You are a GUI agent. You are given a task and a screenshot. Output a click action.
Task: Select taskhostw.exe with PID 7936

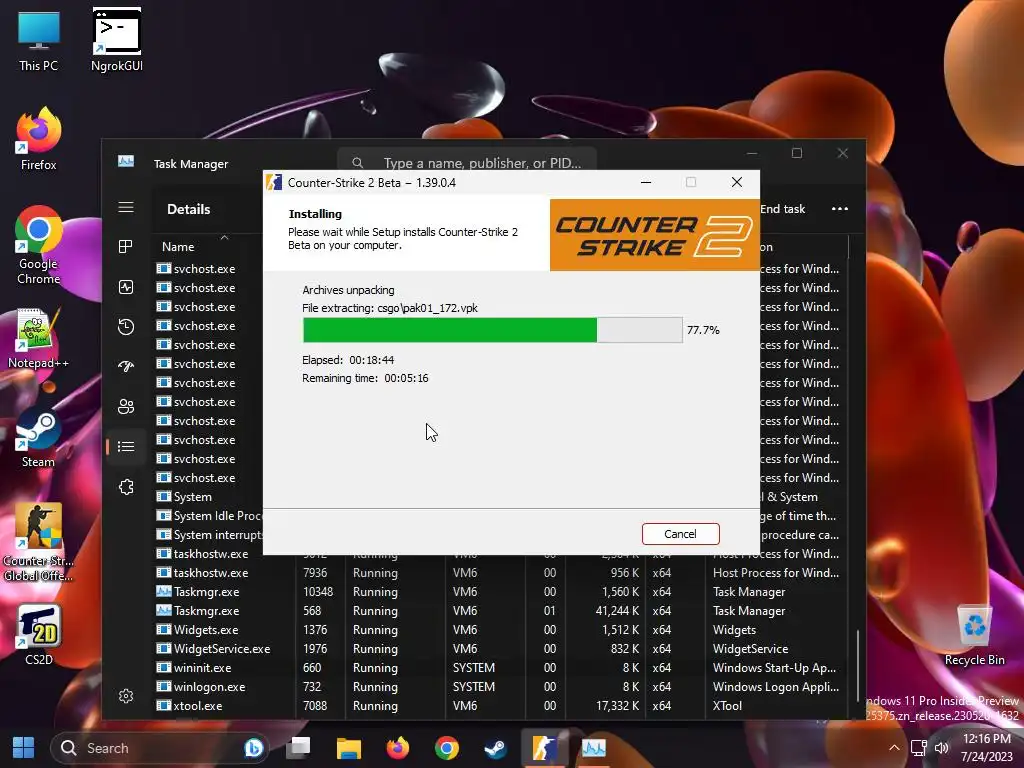point(500,573)
